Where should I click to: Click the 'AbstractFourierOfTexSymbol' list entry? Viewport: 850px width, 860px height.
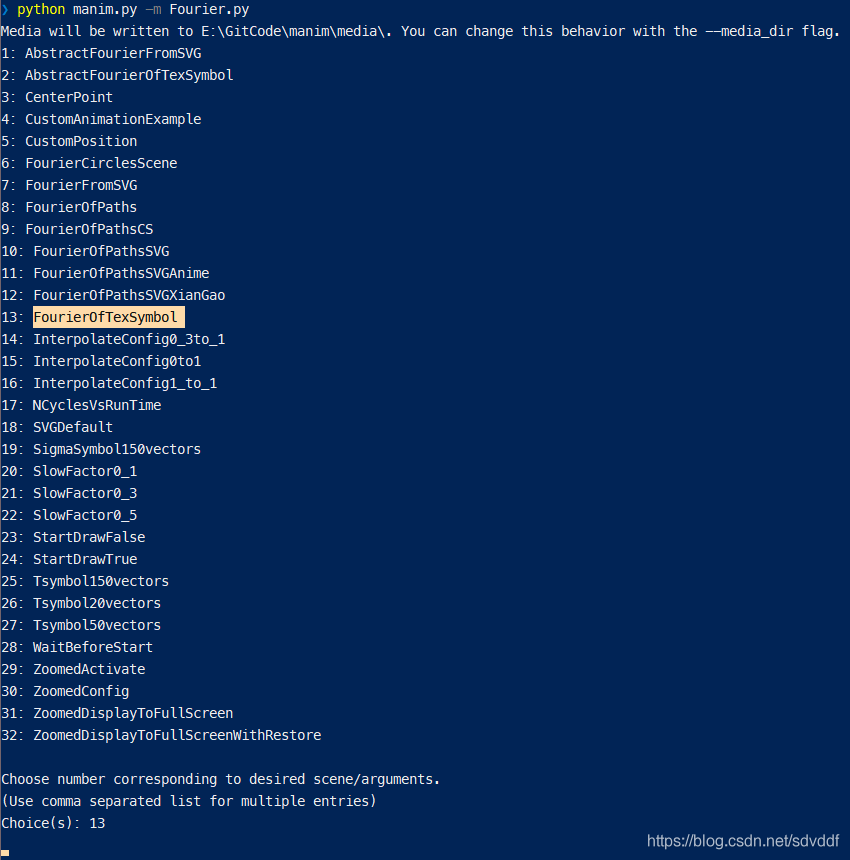tap(129, 75)
